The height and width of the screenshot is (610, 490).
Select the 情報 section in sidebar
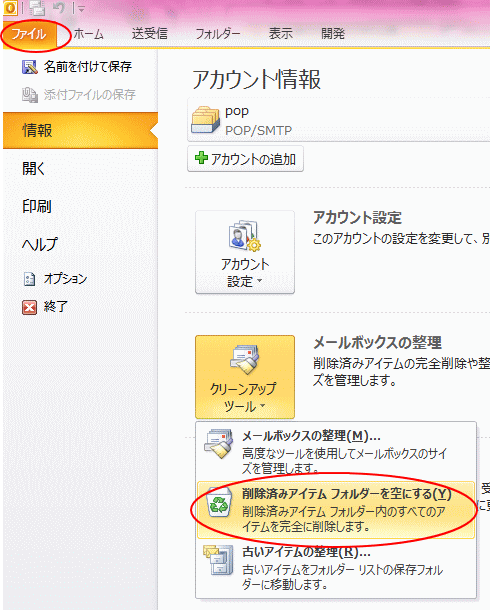[80, 130]
